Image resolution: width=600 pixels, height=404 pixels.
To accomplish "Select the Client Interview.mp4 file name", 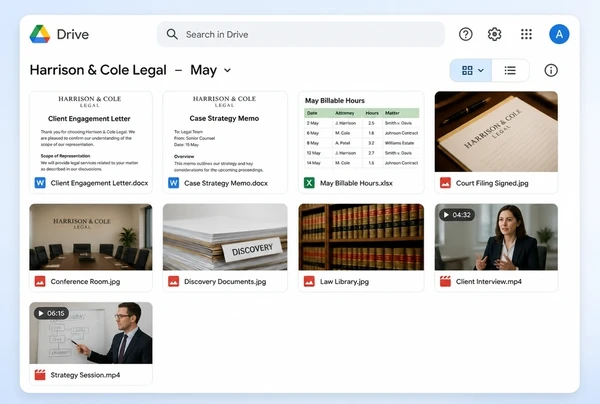I will coord(488,282).
